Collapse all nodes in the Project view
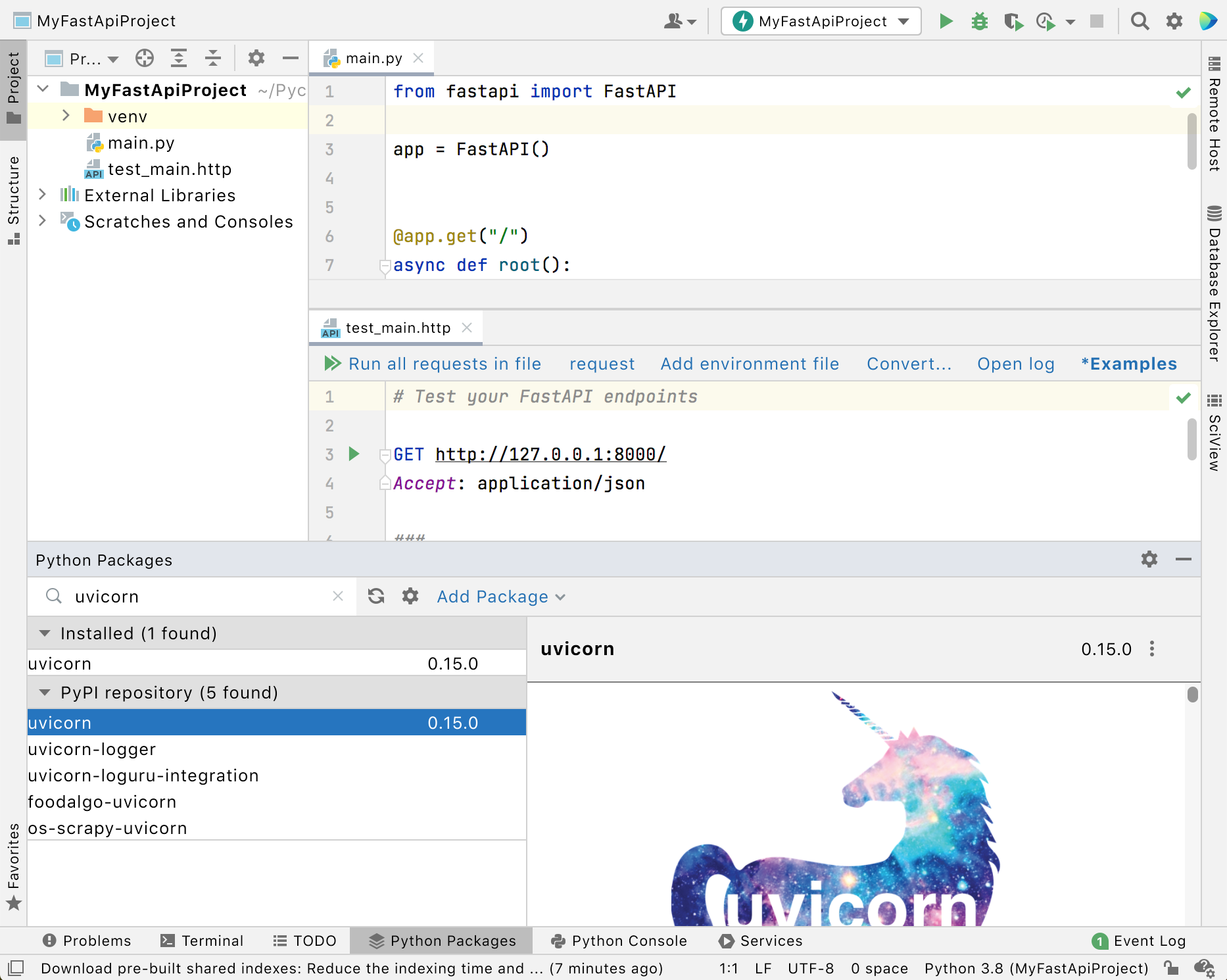 212,58
